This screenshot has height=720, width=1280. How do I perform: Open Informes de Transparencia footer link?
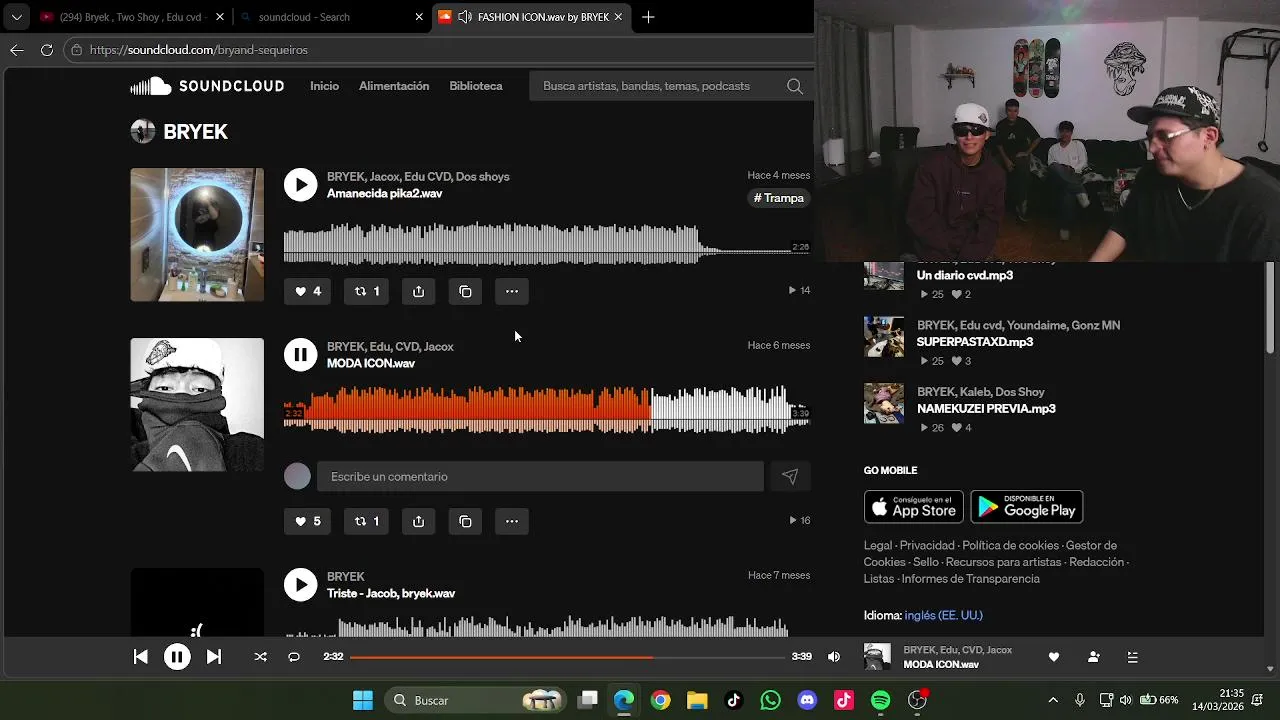click(970, 579)
